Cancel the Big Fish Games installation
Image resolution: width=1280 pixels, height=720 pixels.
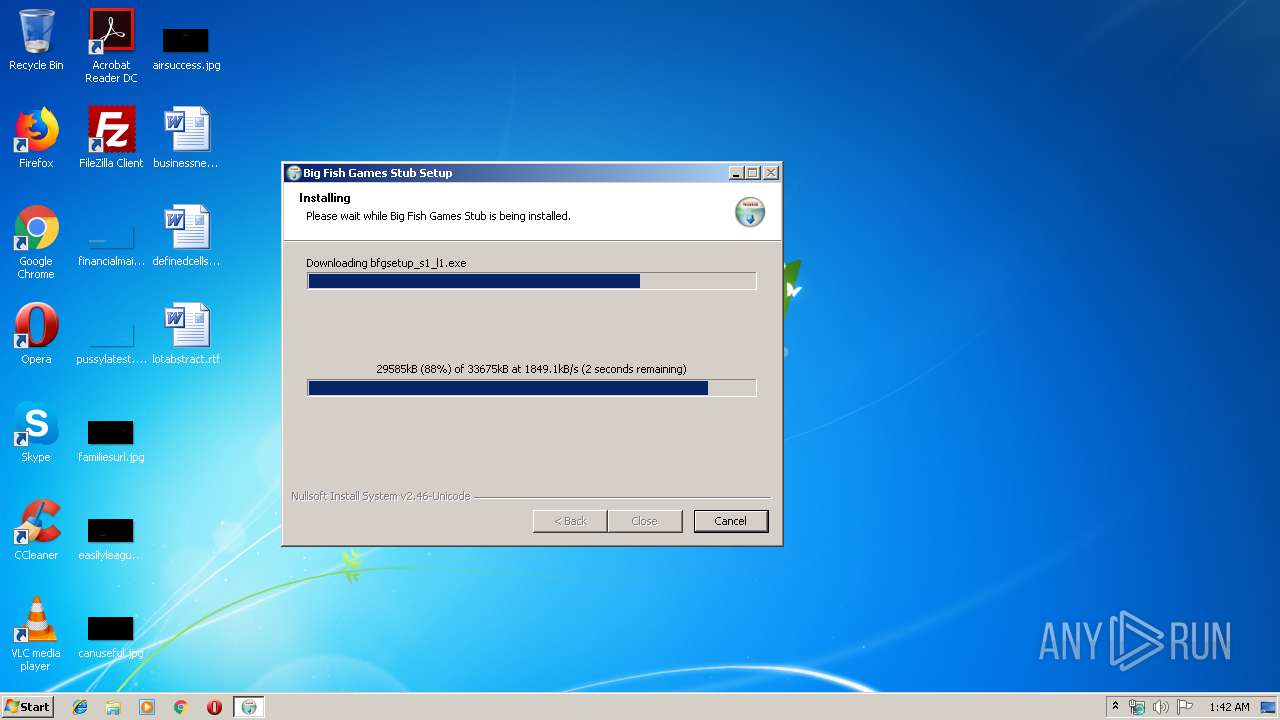(730, 521)
